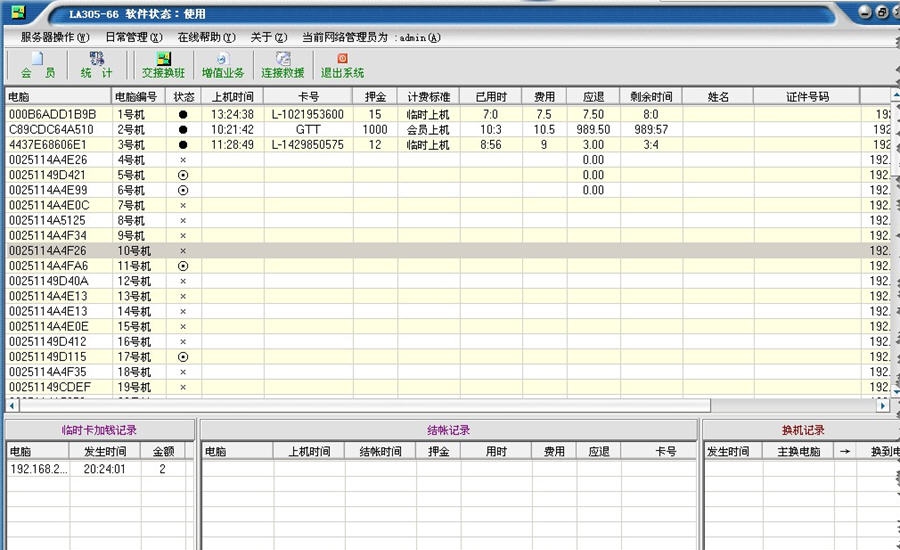Viewport: 900px width, 550px height.
Task: Sort by the 电脑编号 column header
Action: (138, 96)
